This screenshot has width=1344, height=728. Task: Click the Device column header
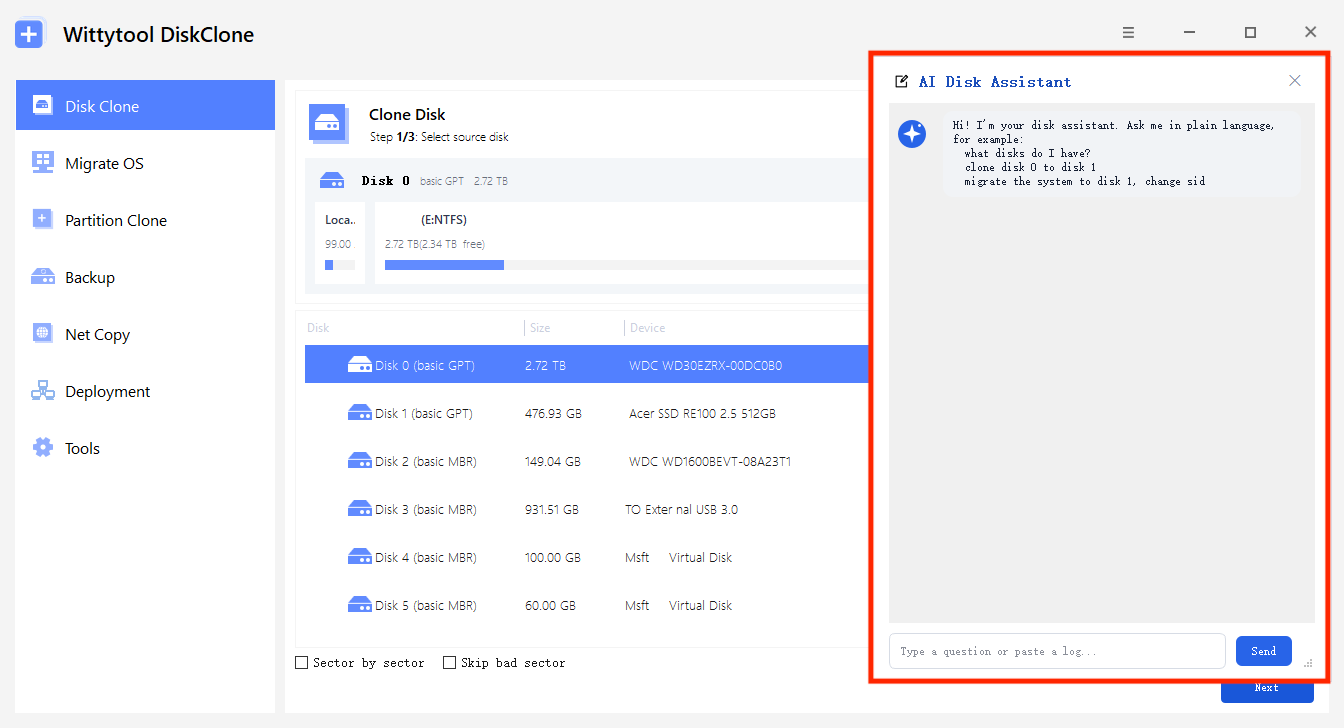pos(647,328)
